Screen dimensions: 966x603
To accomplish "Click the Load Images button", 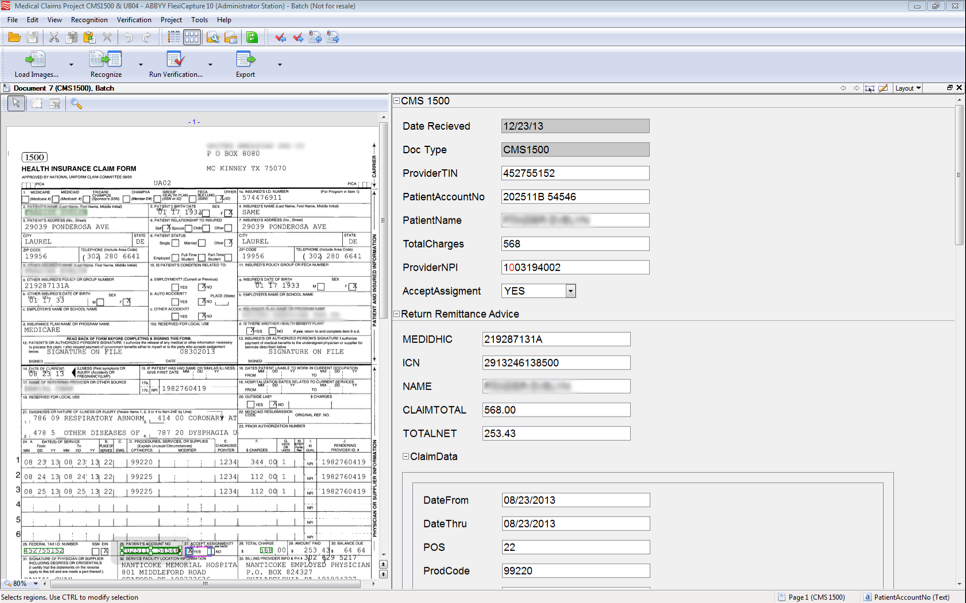I will click(36, 65).
